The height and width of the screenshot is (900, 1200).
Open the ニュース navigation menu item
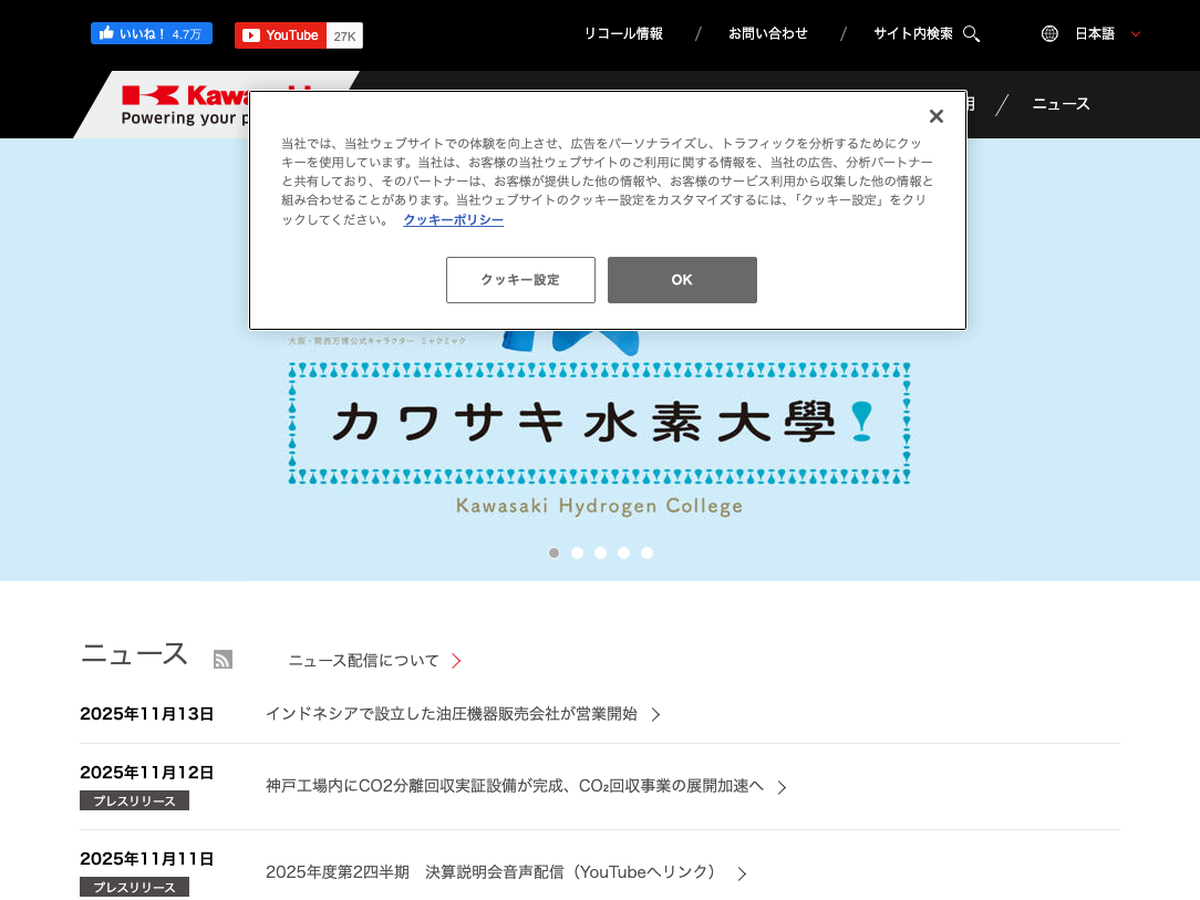coord(1060,104)
